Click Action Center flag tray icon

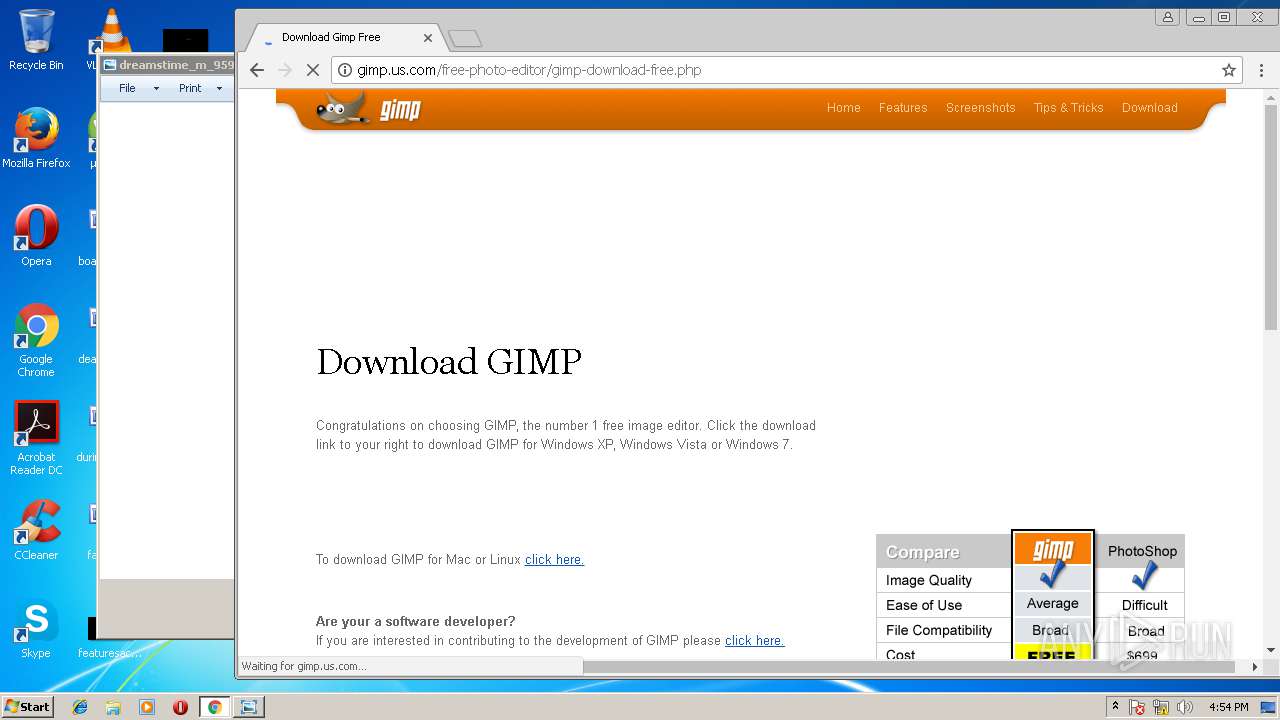(1137, 707)
